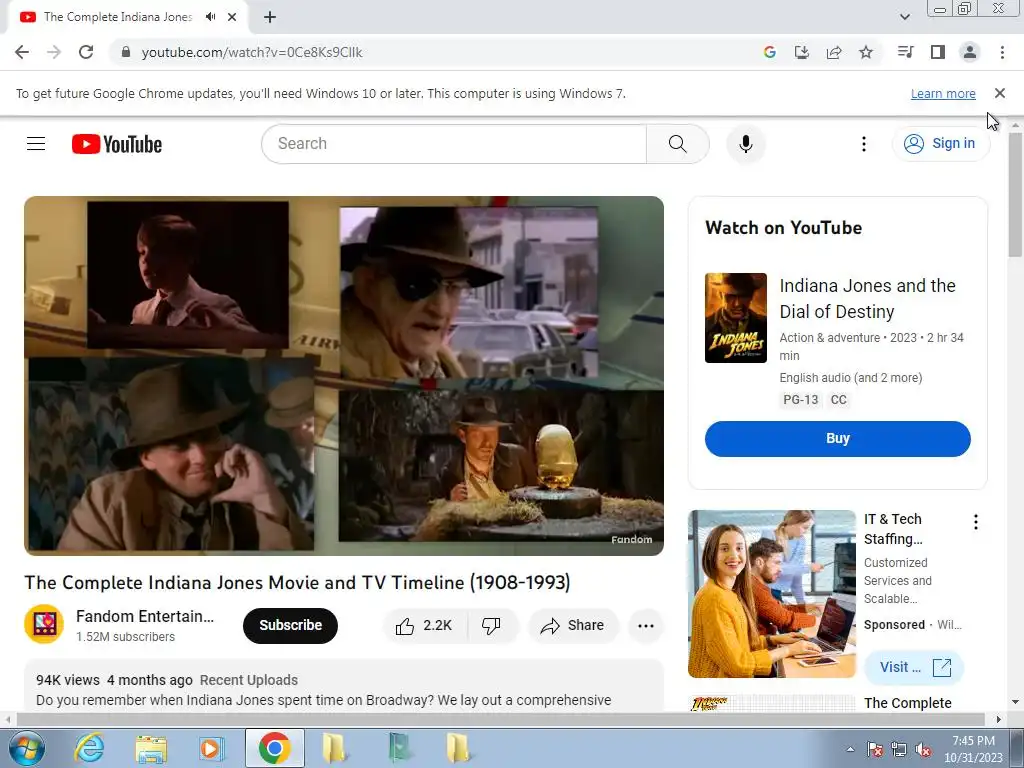
Task: Open more actions ellipsis below video
Action: [646, 626]
